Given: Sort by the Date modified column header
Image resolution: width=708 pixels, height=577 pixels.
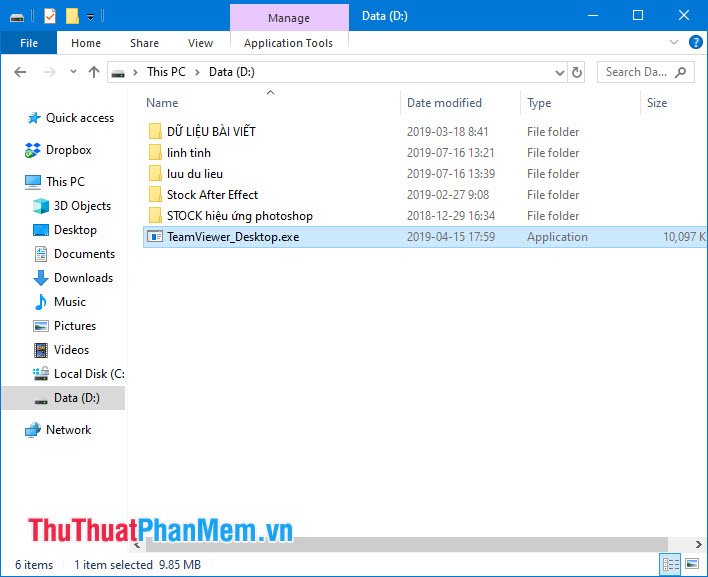Looking at the screenshot, I should (460, 103).
